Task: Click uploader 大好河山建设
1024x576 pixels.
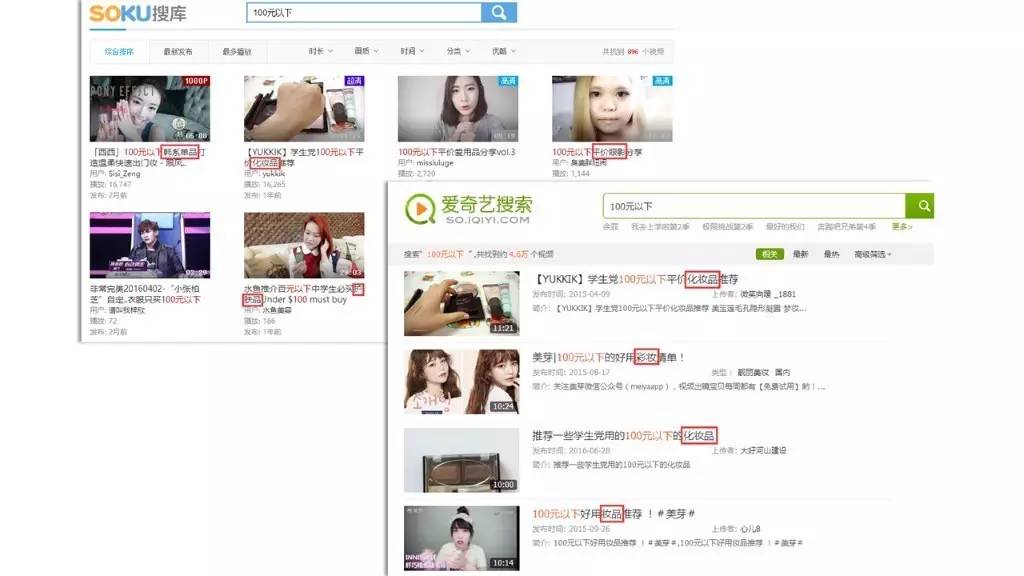Action: [x=763, y=451]
